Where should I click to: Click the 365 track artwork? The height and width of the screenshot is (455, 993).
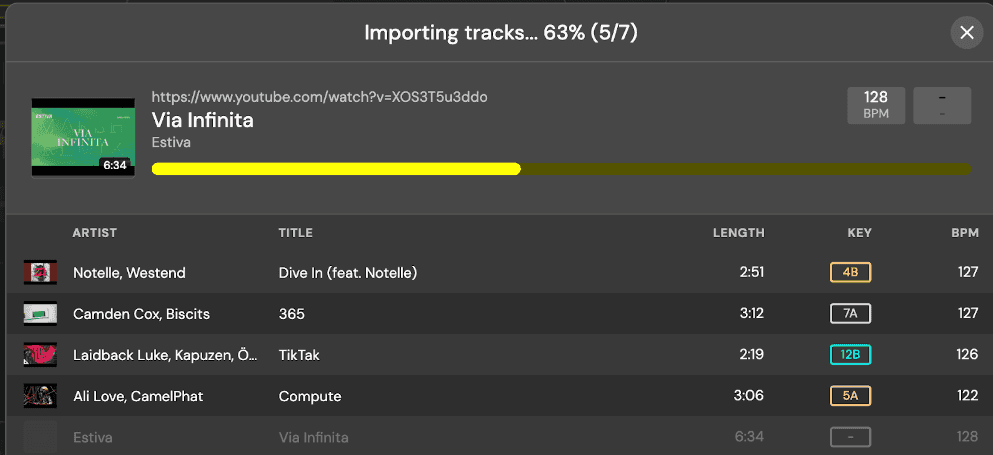tap(40, 314)
